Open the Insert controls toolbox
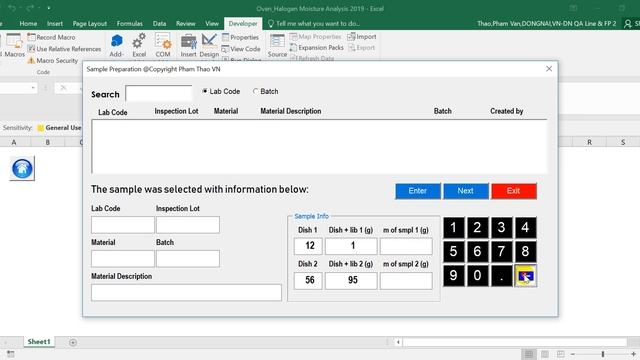Image resolution: width=640 pixels, height=360 pixels. point(189,45)
